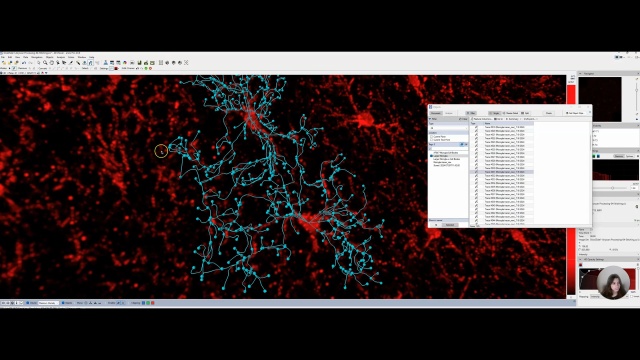Open the File menu
This screenshot has width=640, height=360.
pyautogui.click(x=3, y=57)
